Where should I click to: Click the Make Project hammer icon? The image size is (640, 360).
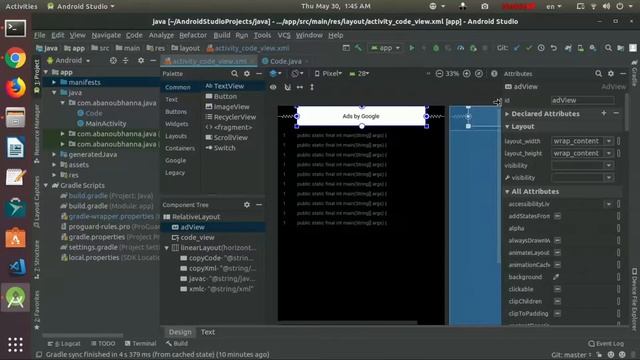tap(358, 48)
